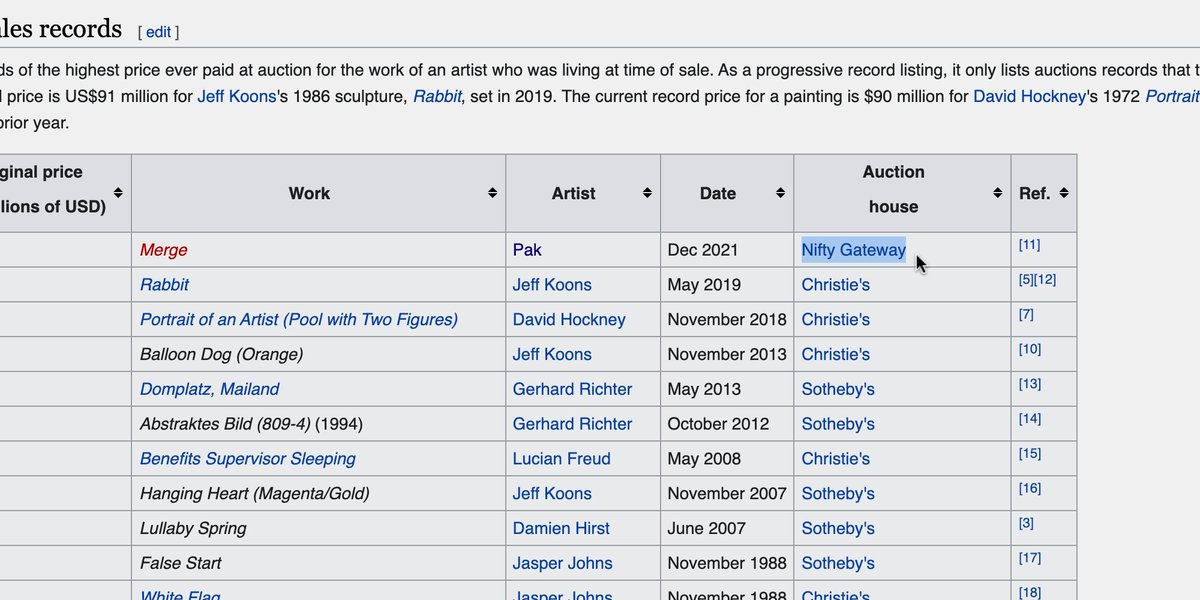Sort table by Auction house column arrows
Viewport: 1200px width, 600px height.
click(997, 192)
